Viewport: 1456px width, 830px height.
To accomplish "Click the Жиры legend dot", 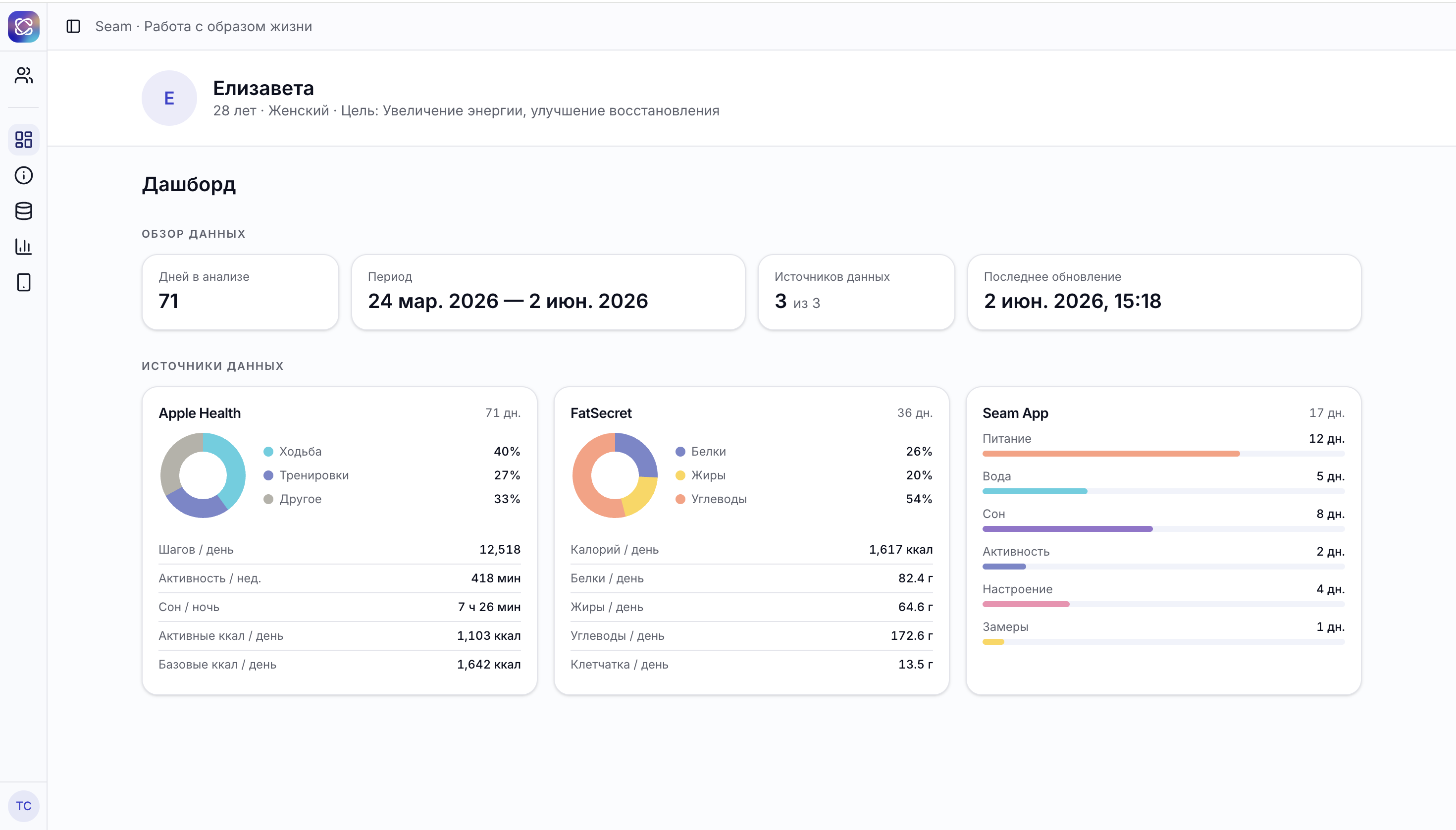I will 680,475.
